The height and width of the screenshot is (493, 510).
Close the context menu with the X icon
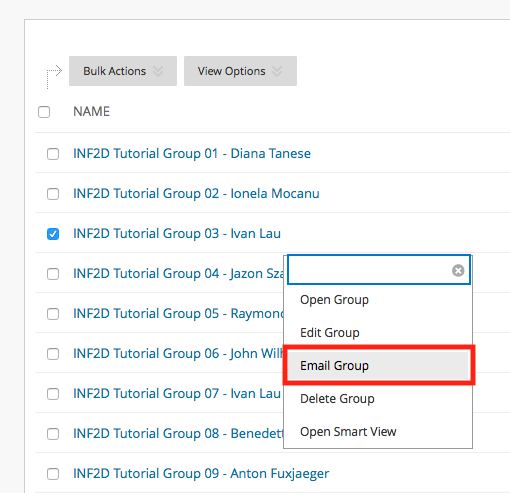click(x=458, y=270)
